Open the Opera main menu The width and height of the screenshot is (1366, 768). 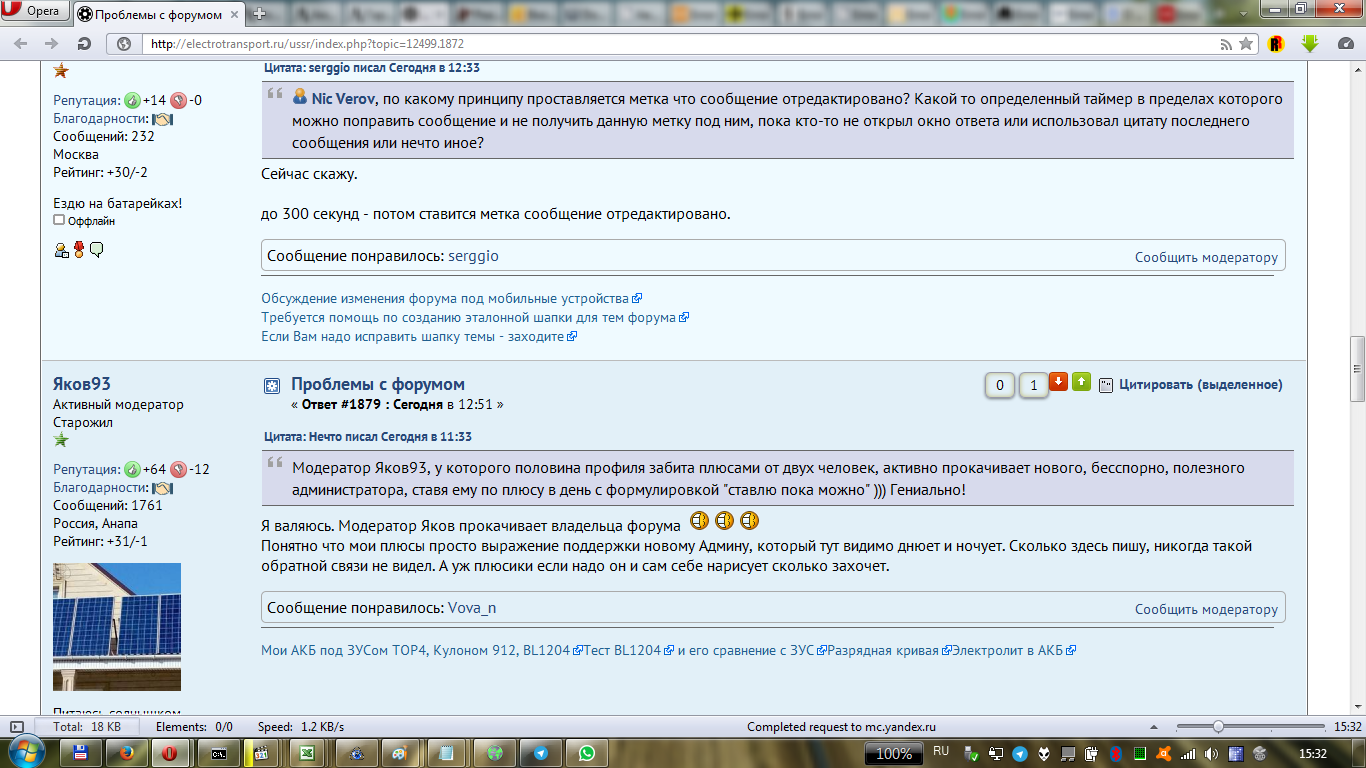(36, 12)
